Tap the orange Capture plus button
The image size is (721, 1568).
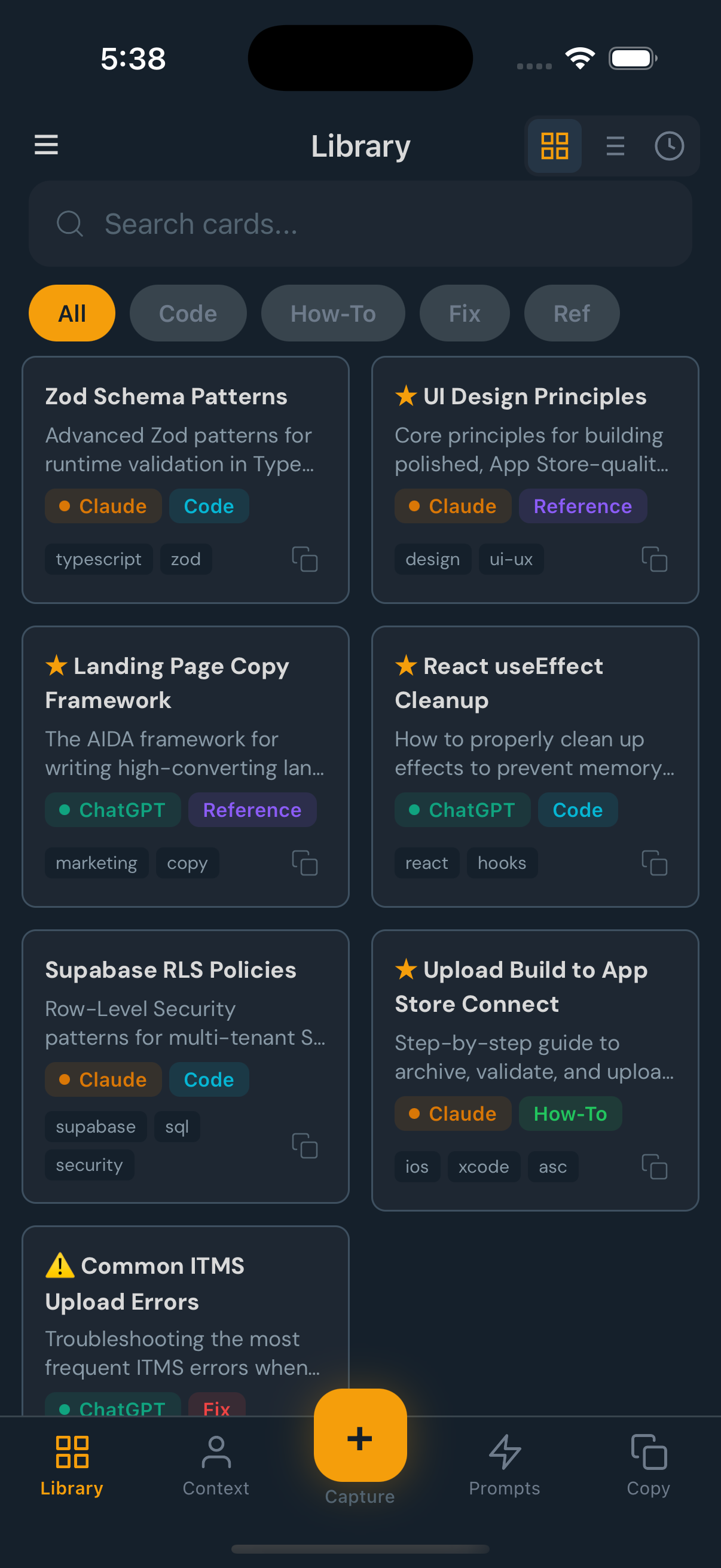point(360,1438)
